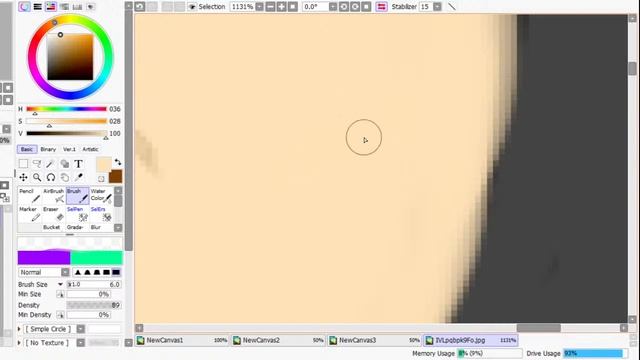Toggle the HSV slider panel icon
This screenshot has height=360, width=640.
(51, 7)
